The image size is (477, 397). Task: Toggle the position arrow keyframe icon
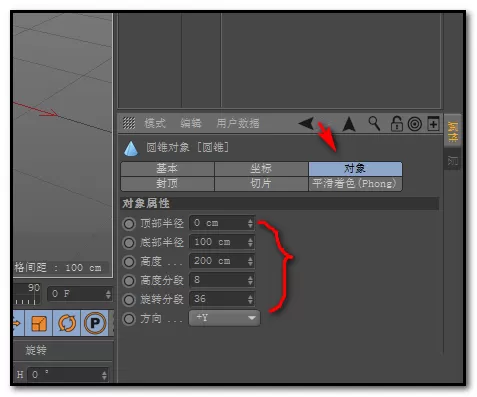(x=18, y=323)
